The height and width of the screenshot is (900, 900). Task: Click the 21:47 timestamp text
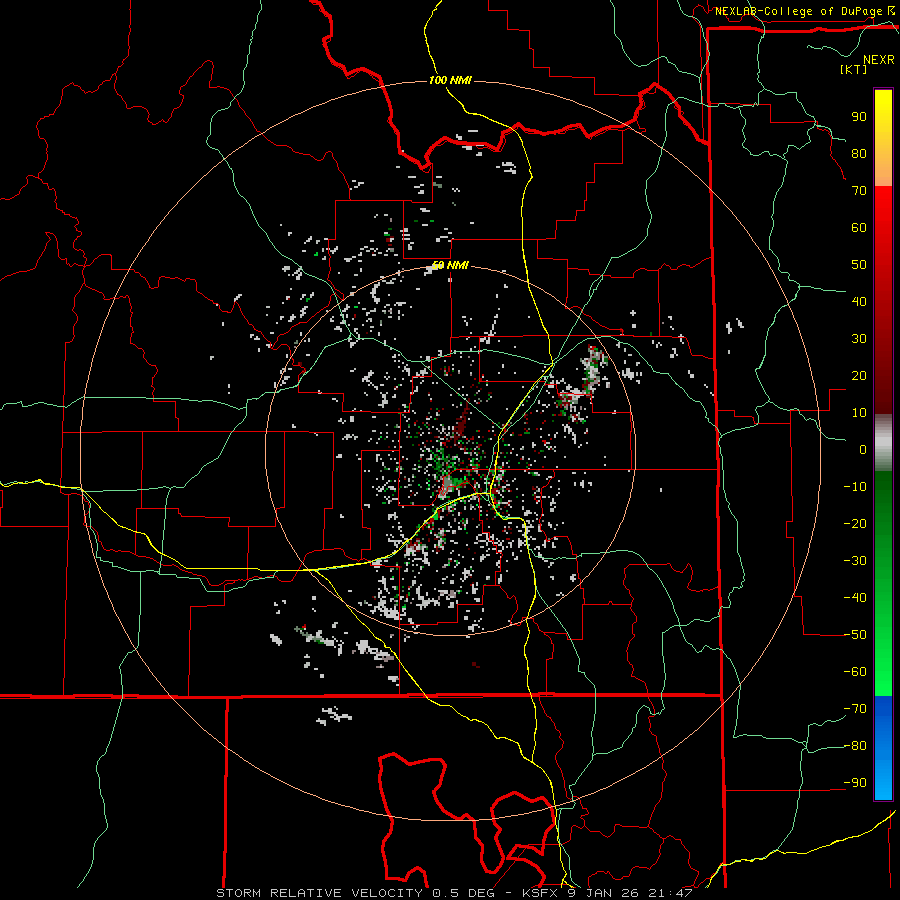click(670, 893)
